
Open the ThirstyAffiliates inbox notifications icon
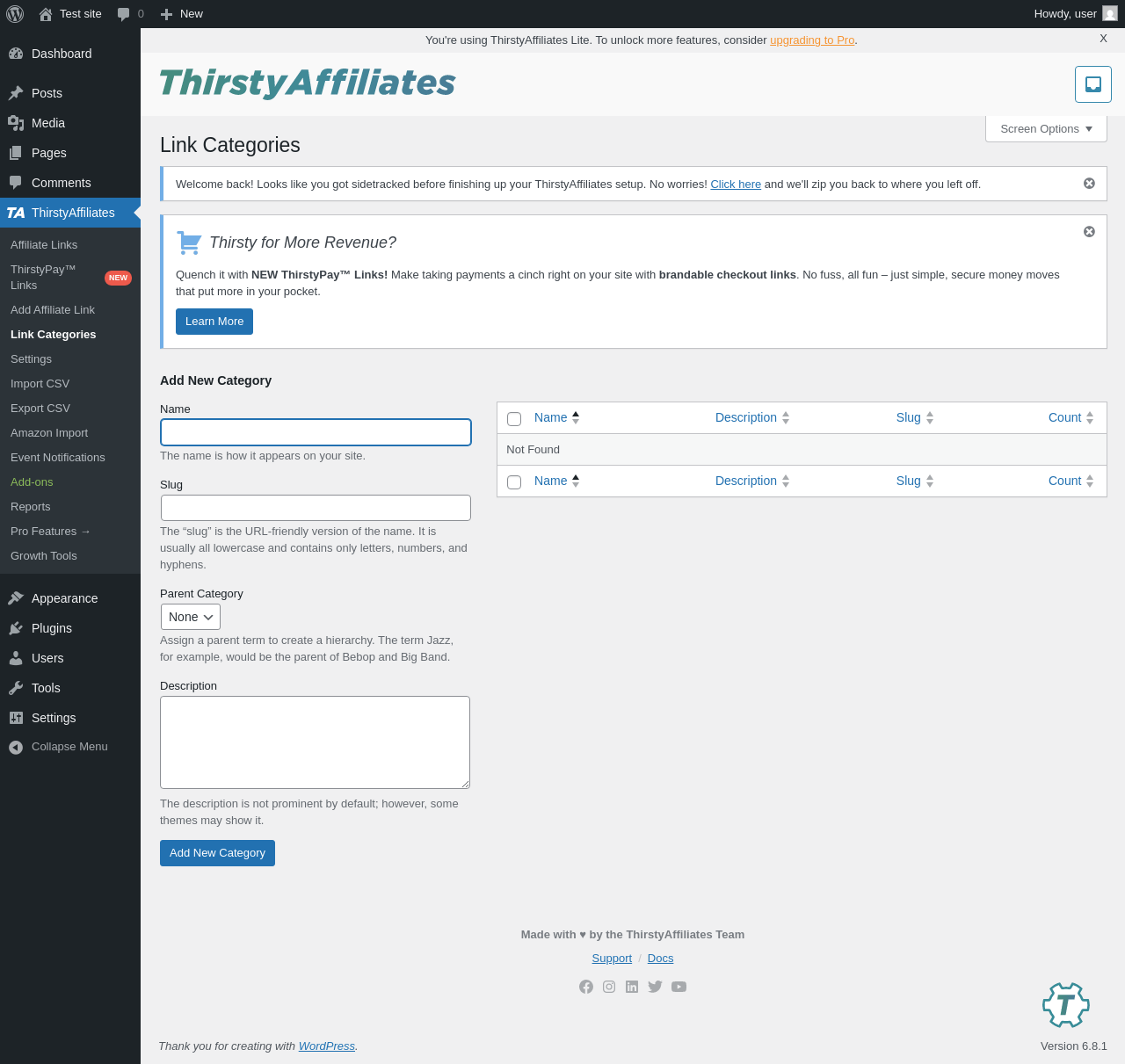coord(1093,84)
